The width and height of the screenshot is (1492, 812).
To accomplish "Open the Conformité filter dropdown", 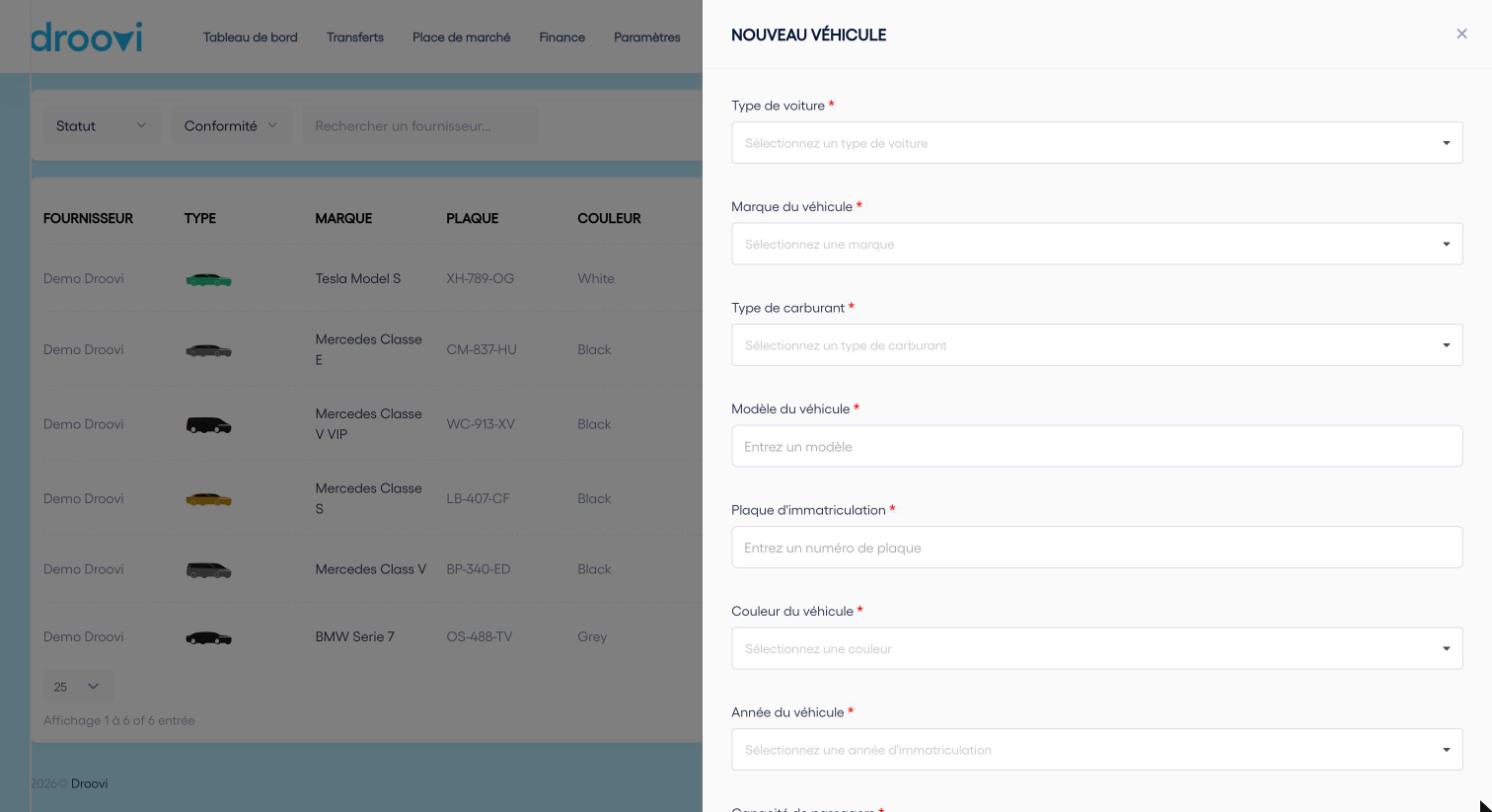I will tap(231, 126).
